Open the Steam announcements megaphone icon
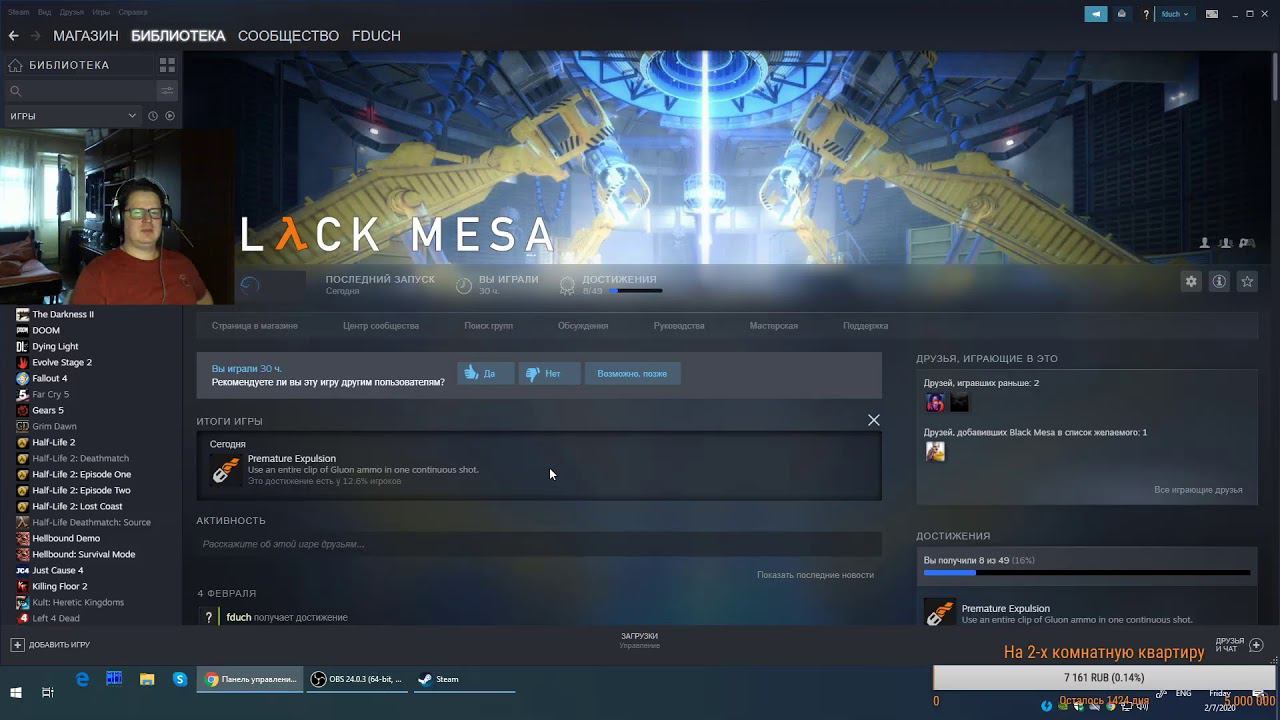1280x720 pixels. pyautogui.click(x=1096, y=14)
